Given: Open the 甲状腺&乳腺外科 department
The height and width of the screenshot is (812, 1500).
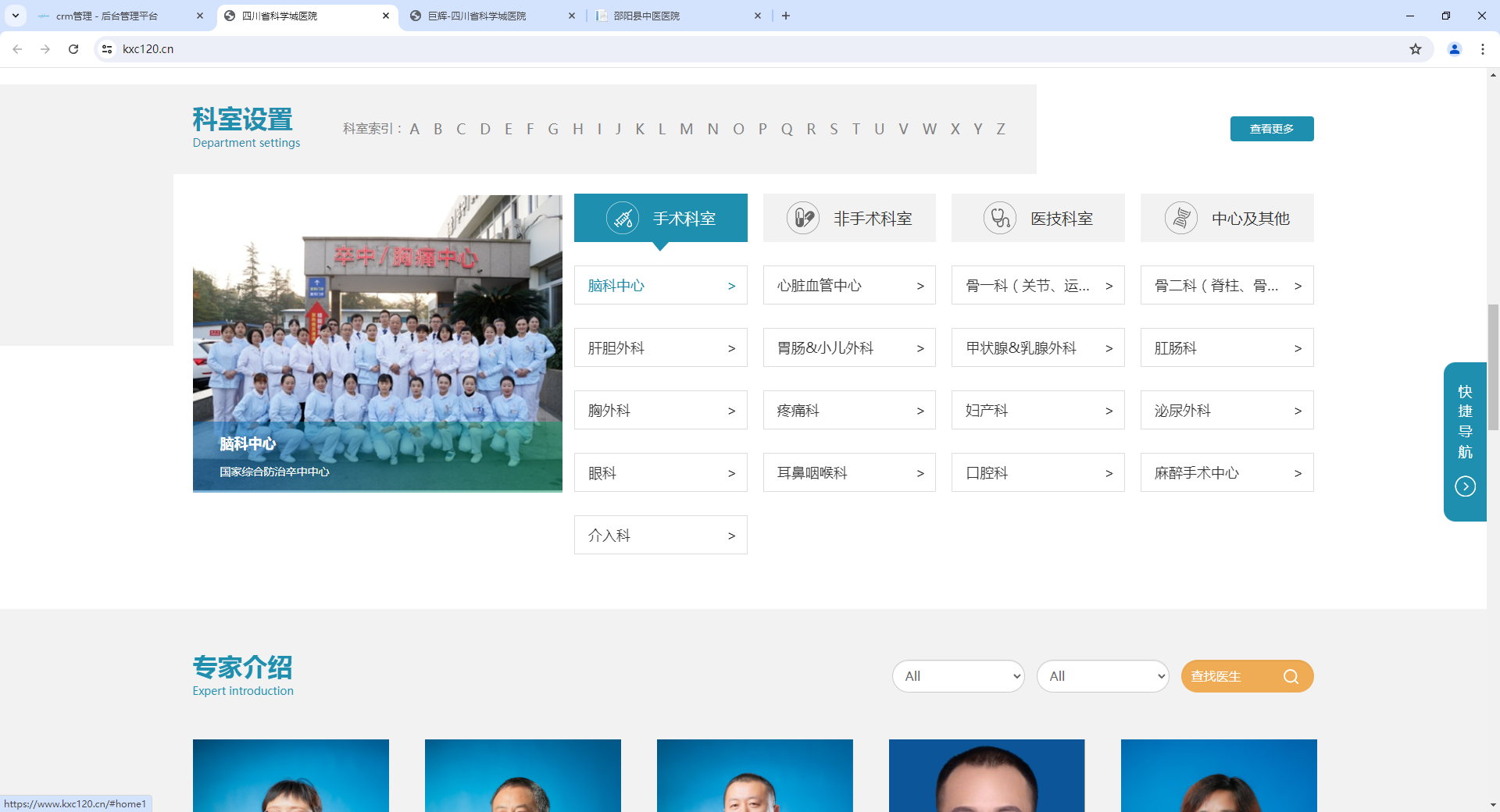Looking at the screenshot, I should click(x=1038, y=347).
